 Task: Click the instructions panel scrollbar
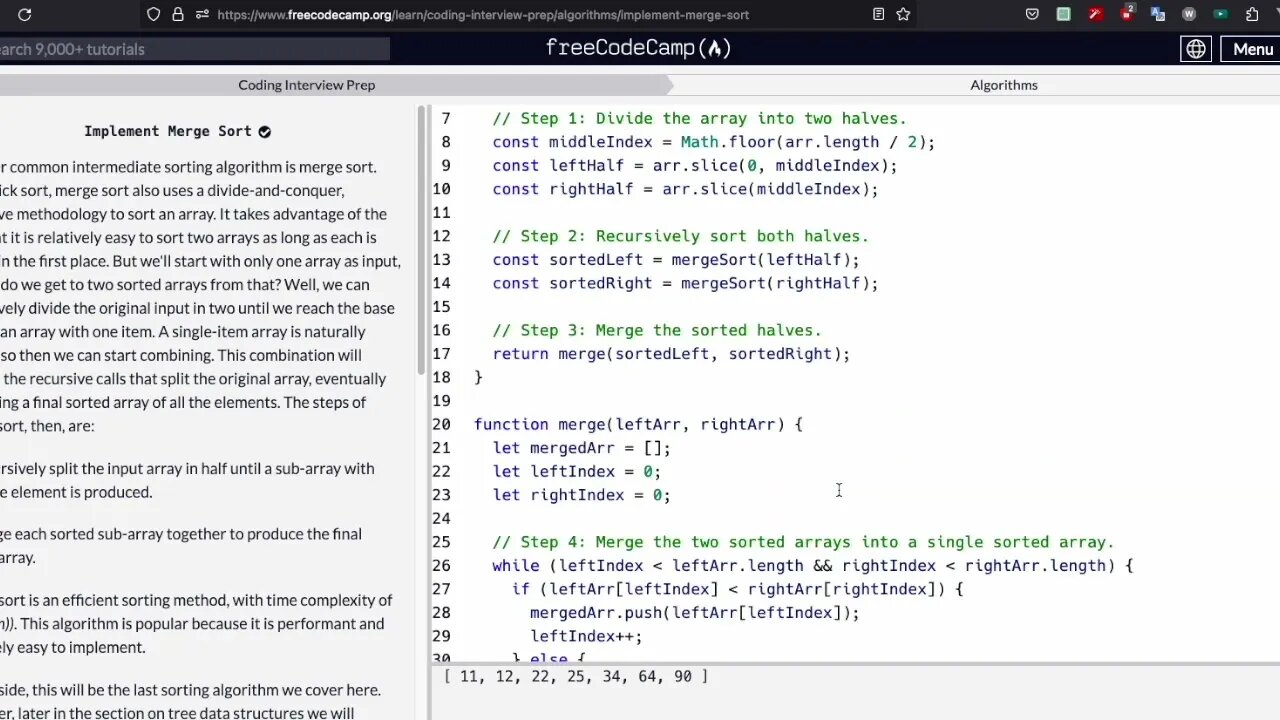point(423,240)
